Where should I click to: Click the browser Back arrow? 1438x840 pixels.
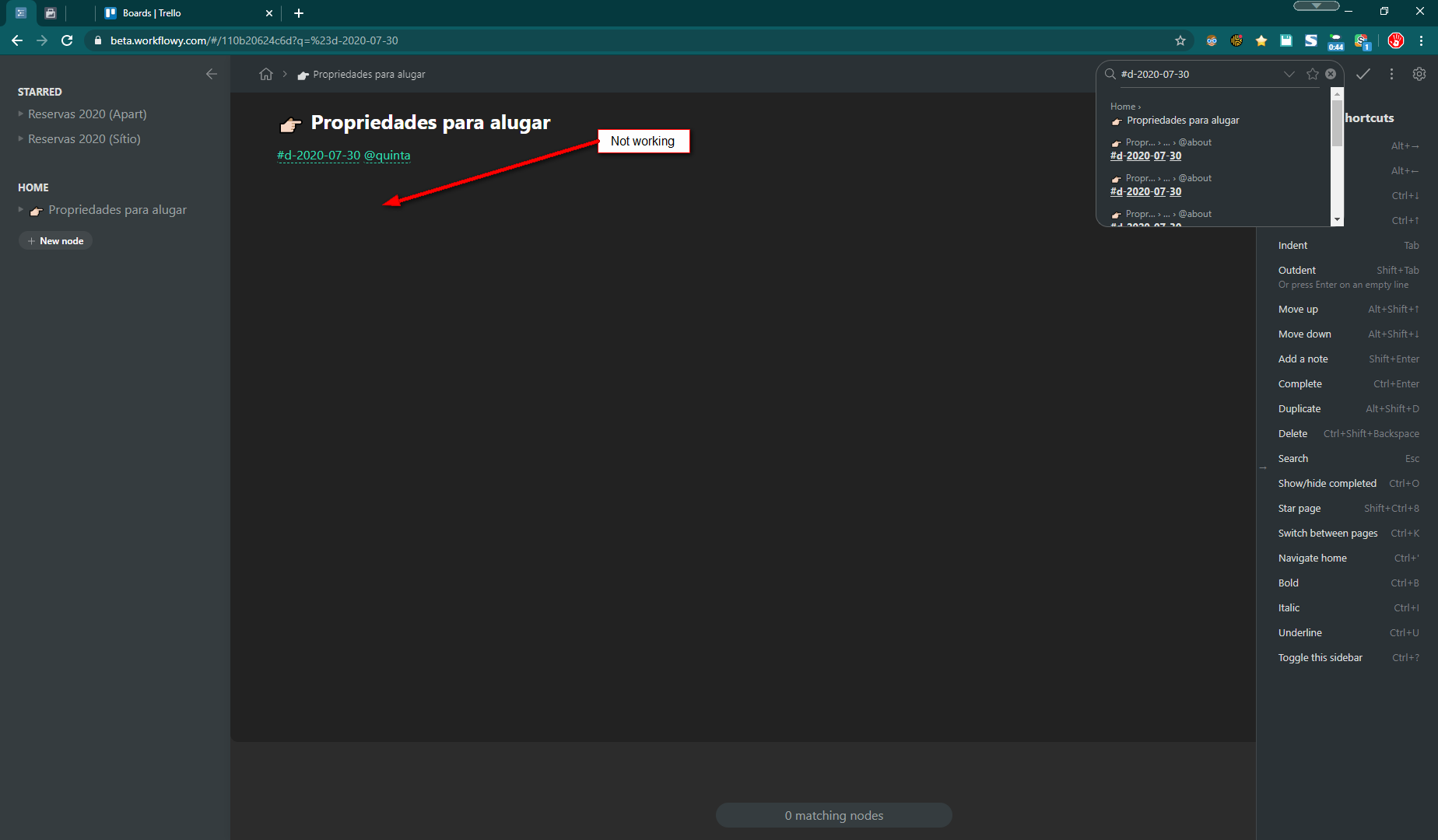pos(17,40)
